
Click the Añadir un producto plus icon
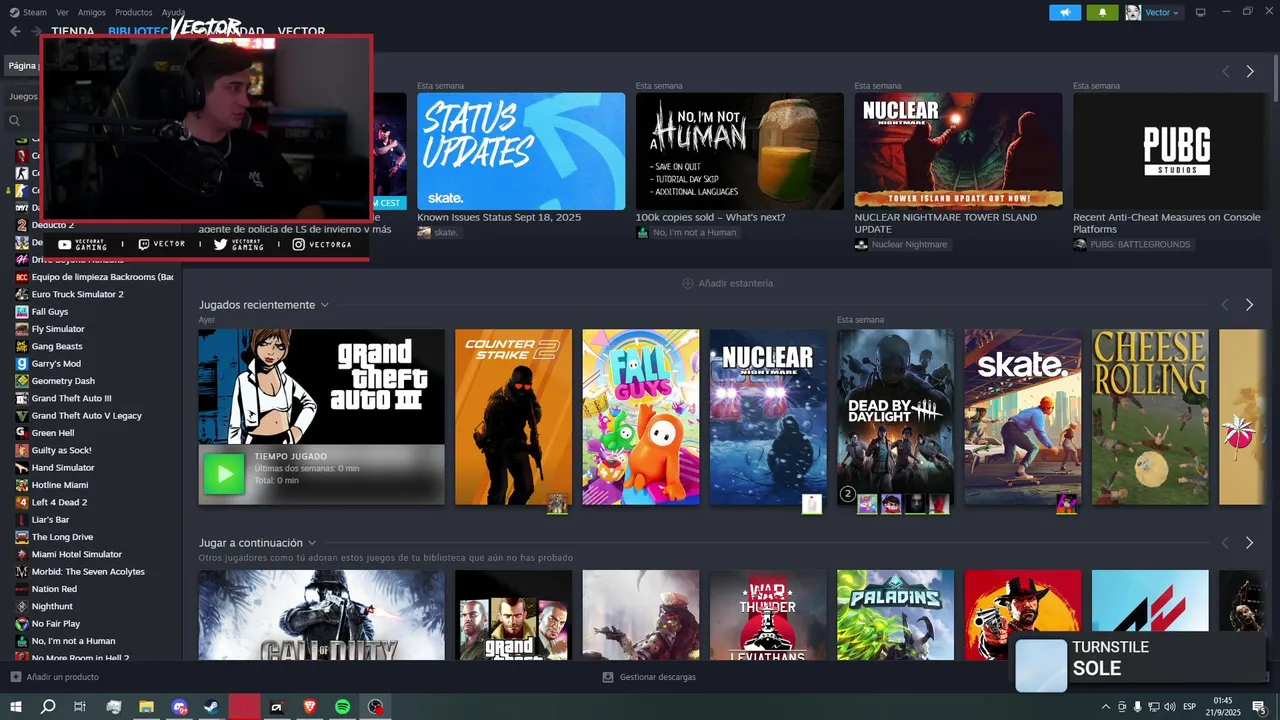15,677
